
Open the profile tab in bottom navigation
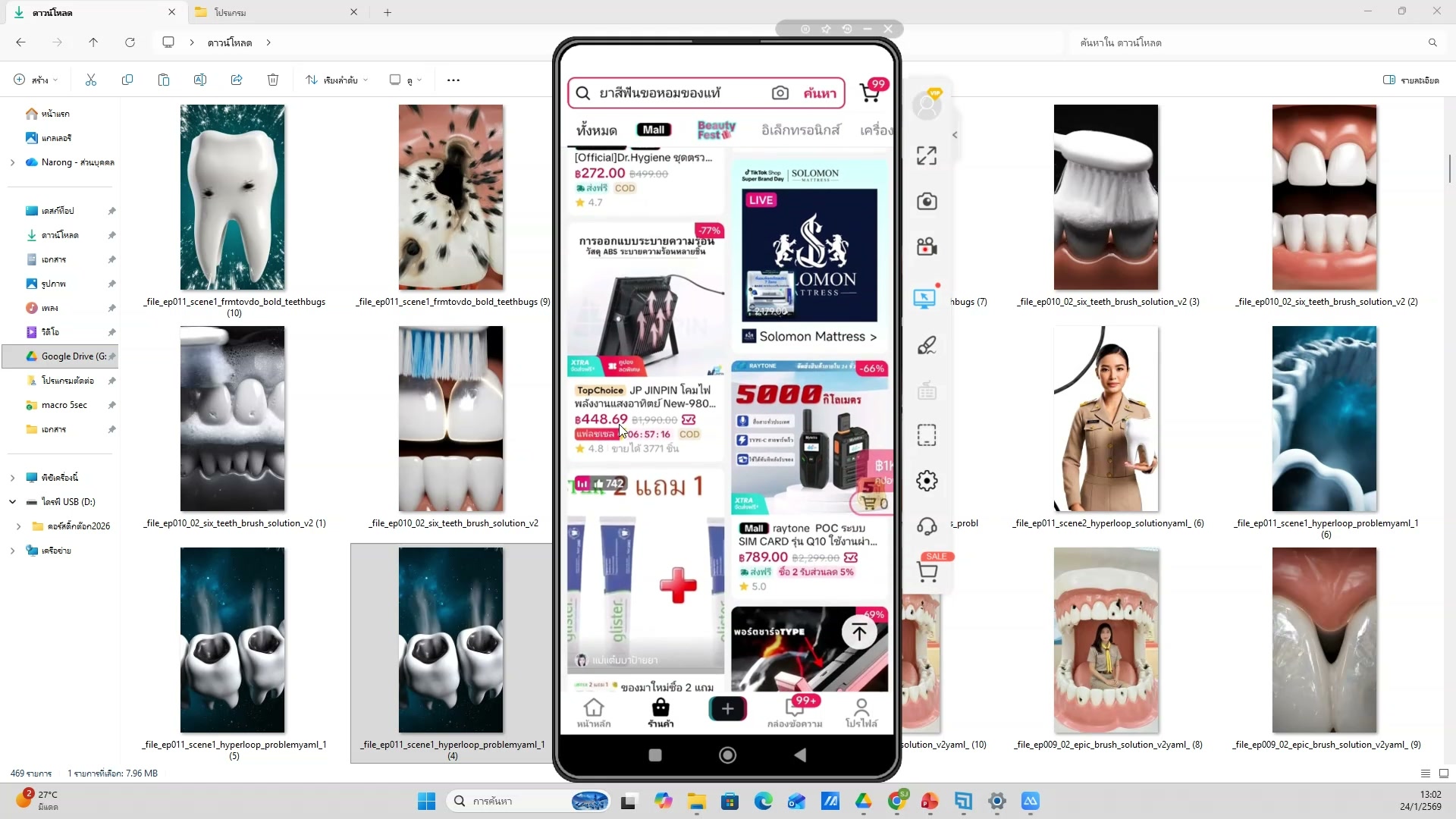(861, 713)
